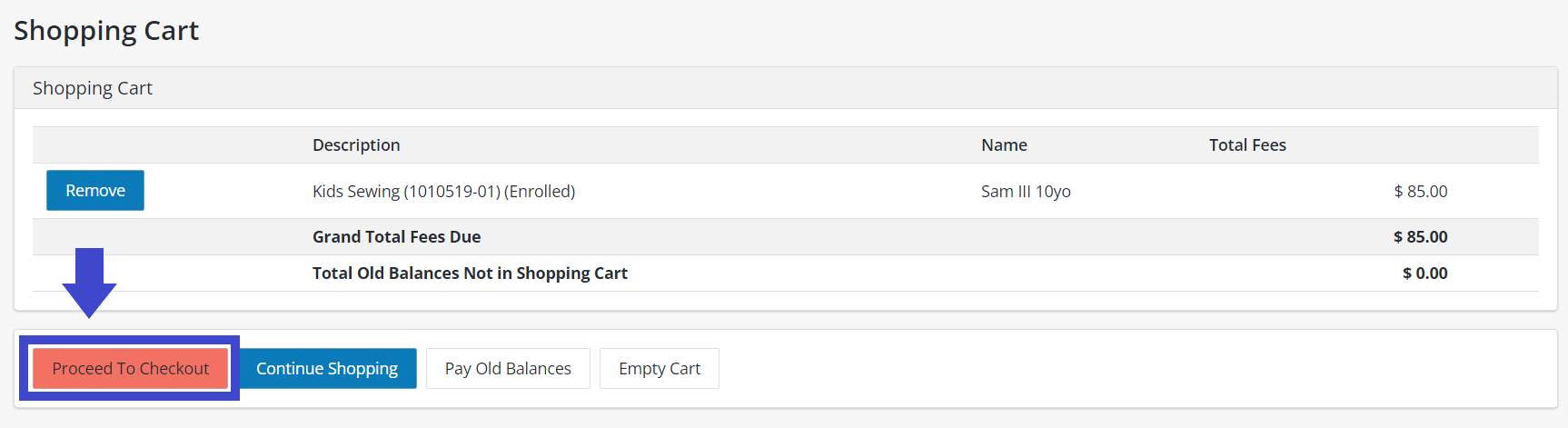Remove Kids Sewing from the cart
This screenshot has height=428, width=1568.
(x=95, y=191)
